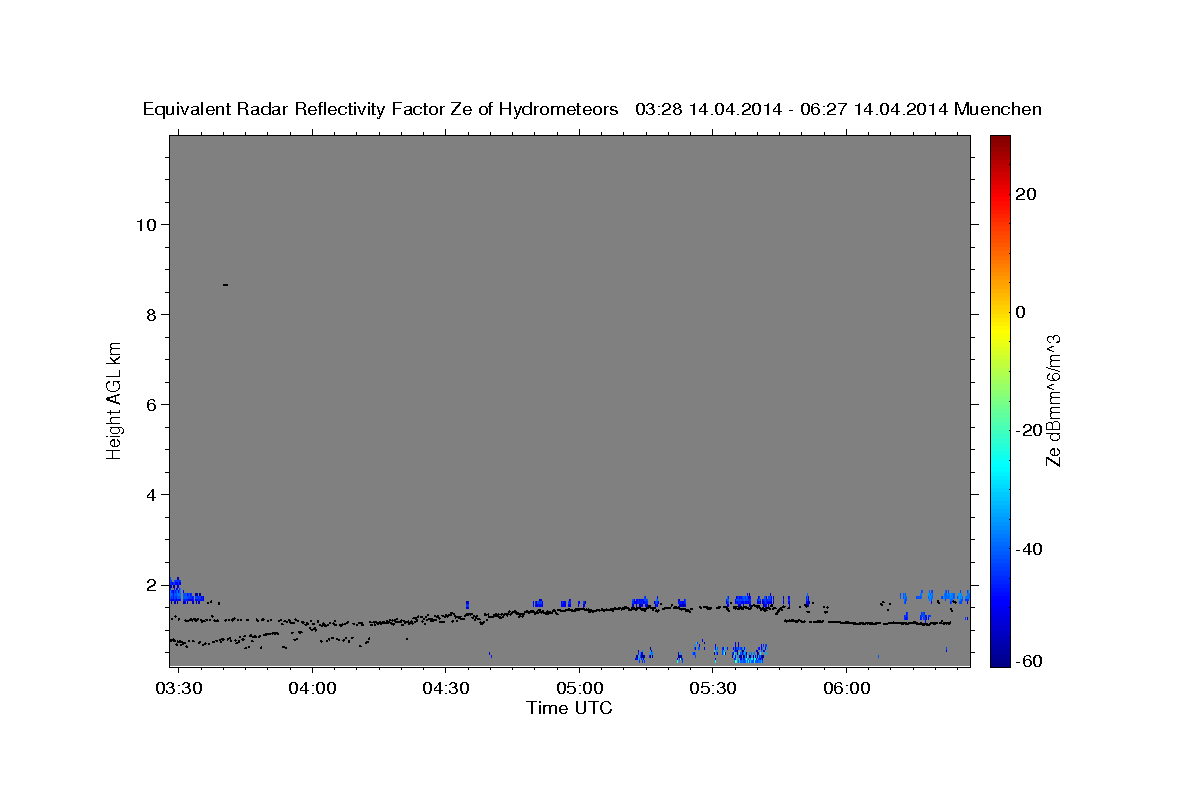This screenshot has height=800, width=1200.
Task: Click the 03:30 time tick label
Action: [x=179, y=690]
